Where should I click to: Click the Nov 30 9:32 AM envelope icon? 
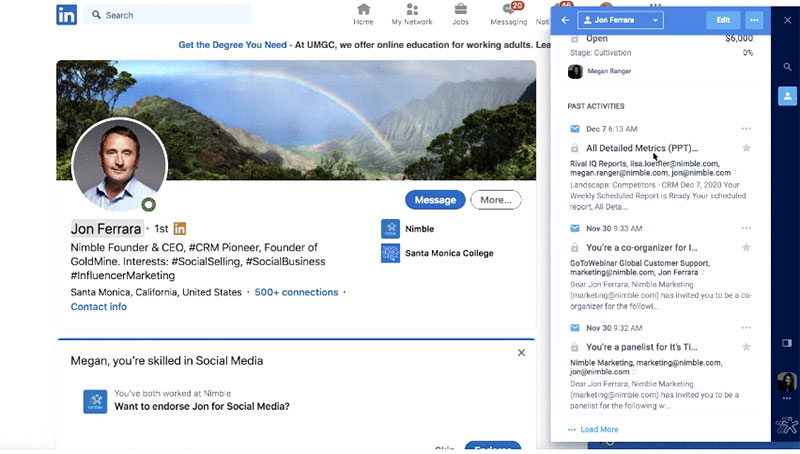pyautogui.click(x=574, y=327)
